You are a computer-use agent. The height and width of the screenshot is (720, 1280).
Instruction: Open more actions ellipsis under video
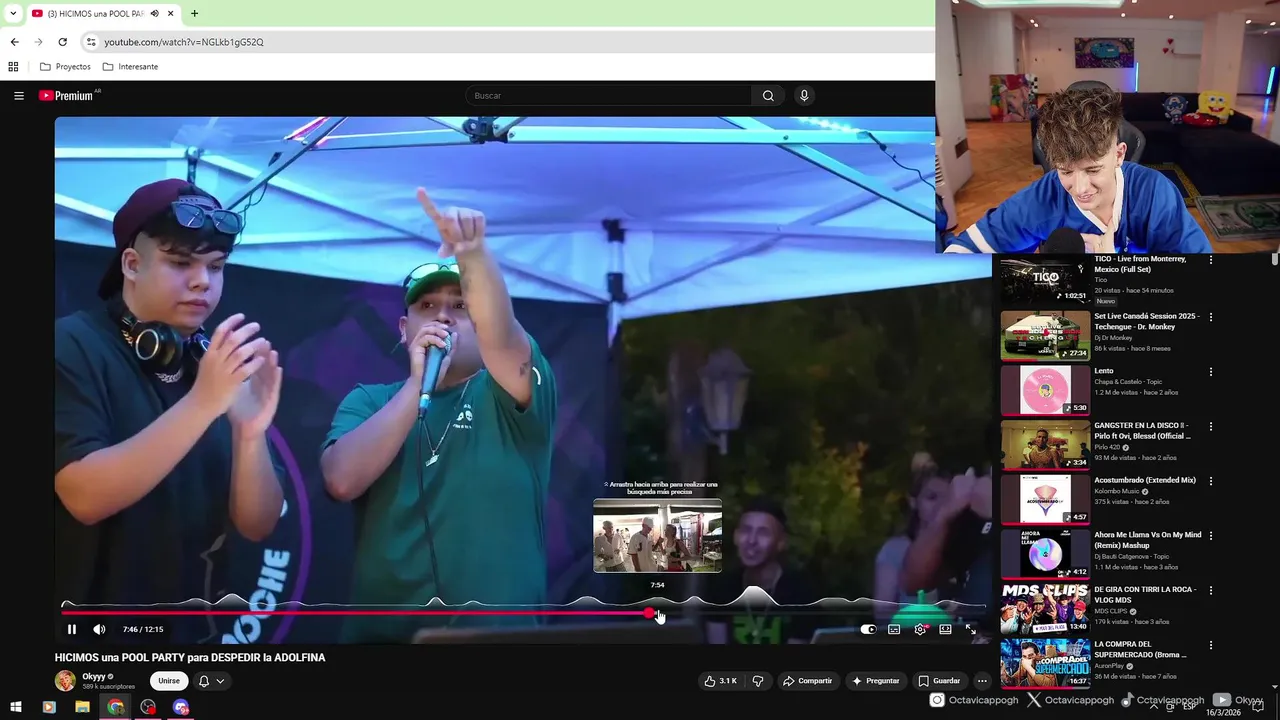point(982,681)
